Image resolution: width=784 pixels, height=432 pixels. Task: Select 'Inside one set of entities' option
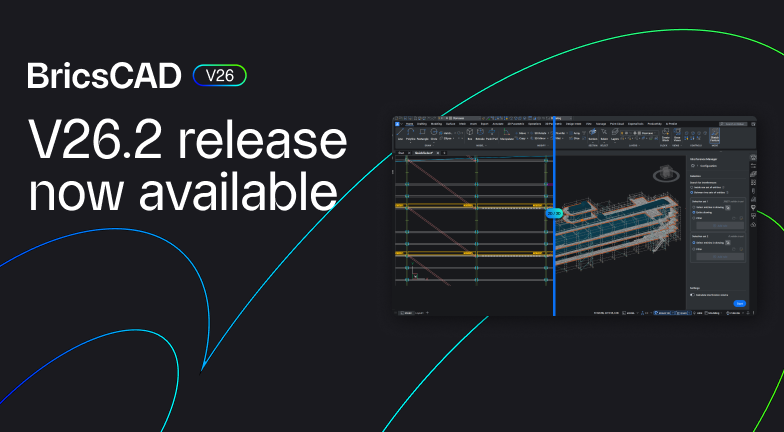(693, 186)
